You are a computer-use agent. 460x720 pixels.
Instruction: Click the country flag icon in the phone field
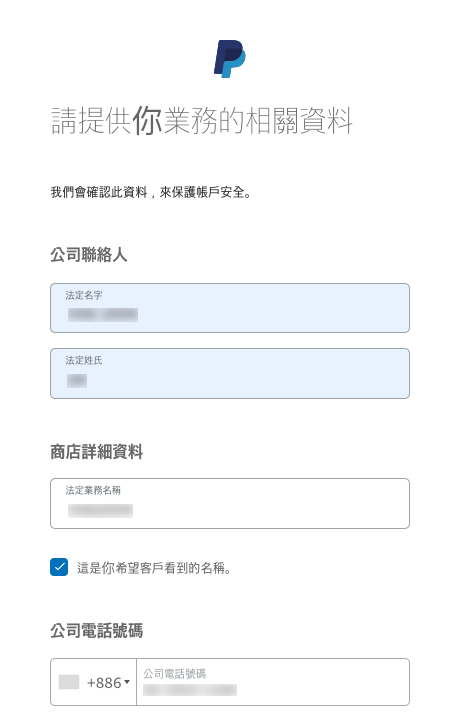pyautogui.click(x=69, y=682)
